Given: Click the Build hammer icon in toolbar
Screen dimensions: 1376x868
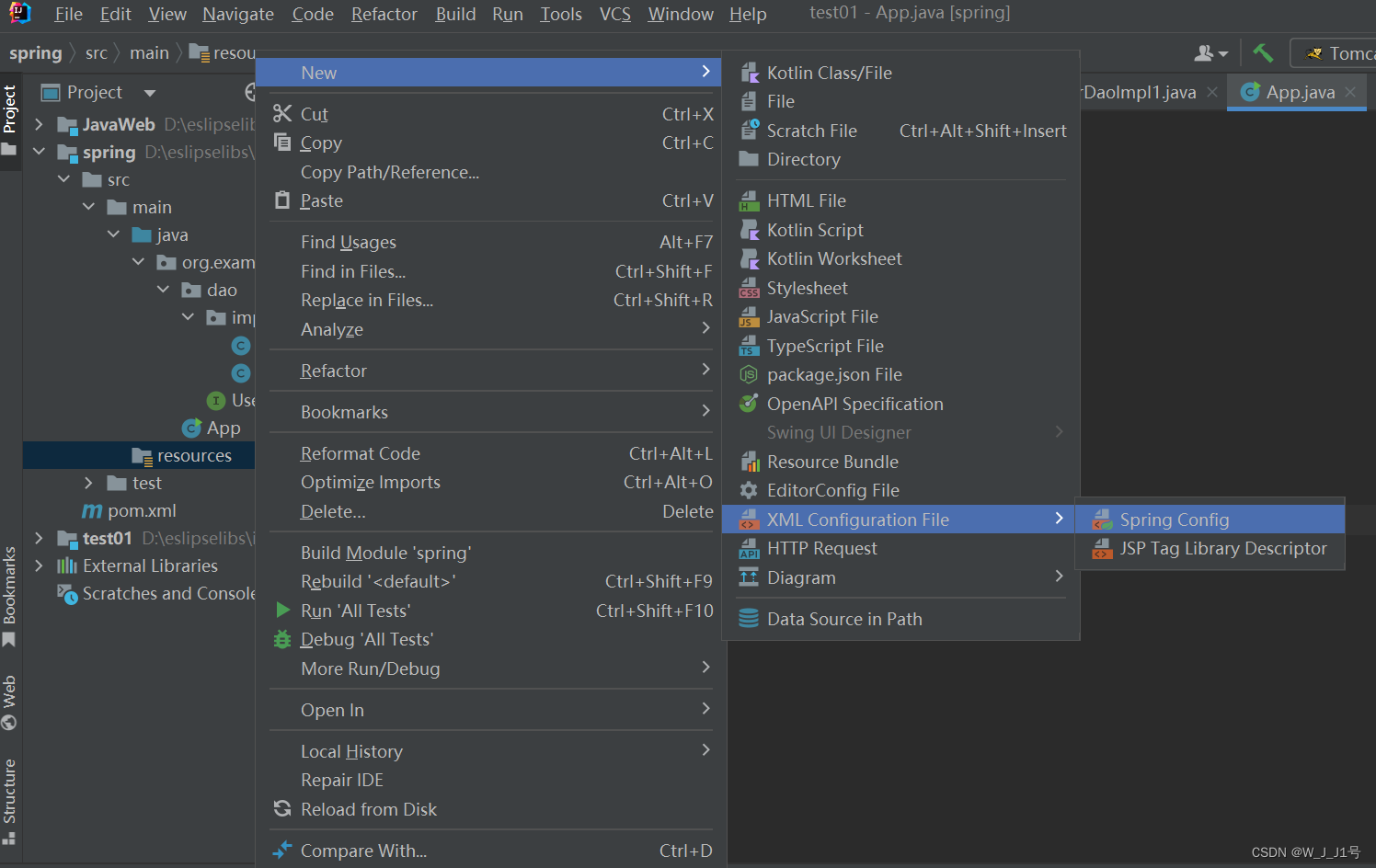Looking at the screenshot, I should coord(1263,52).
